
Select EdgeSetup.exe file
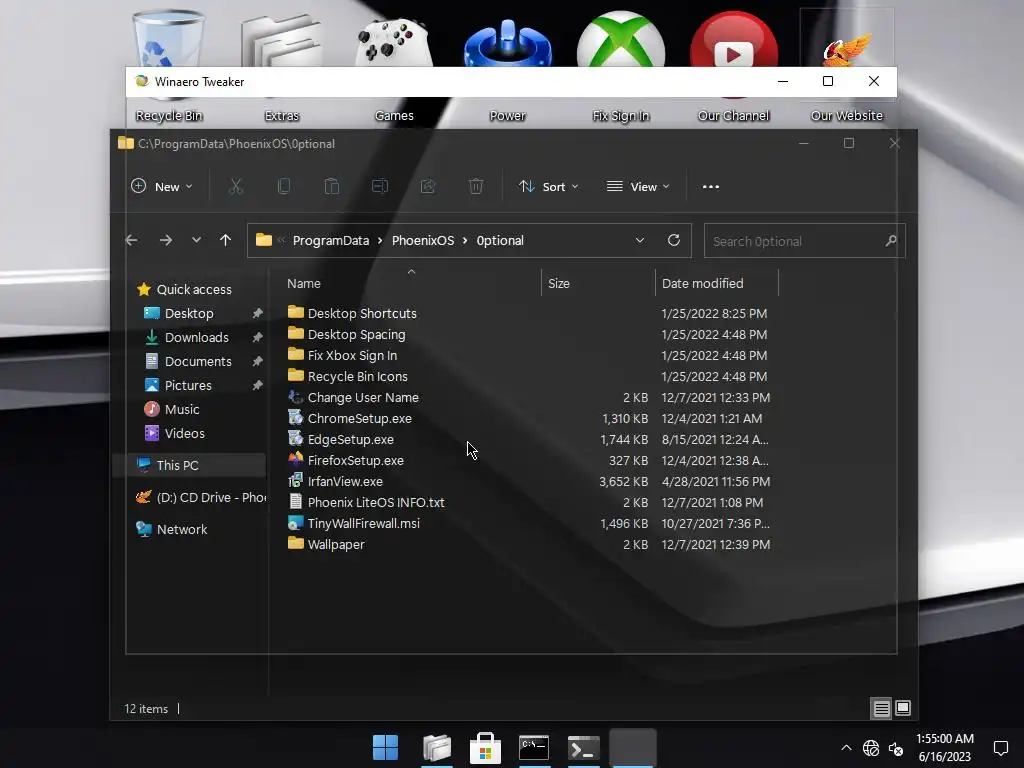(x=341, y=439)
